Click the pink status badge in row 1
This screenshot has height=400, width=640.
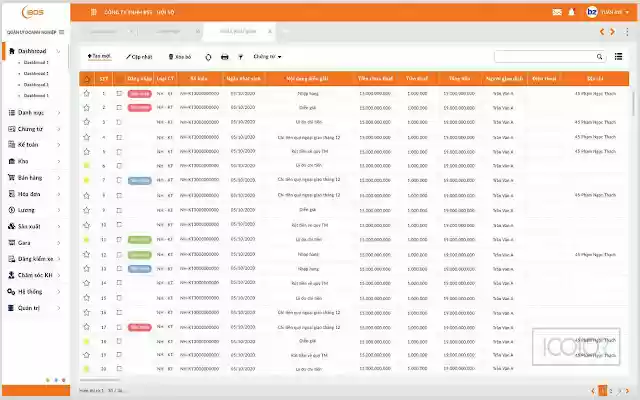coord(140,94)
